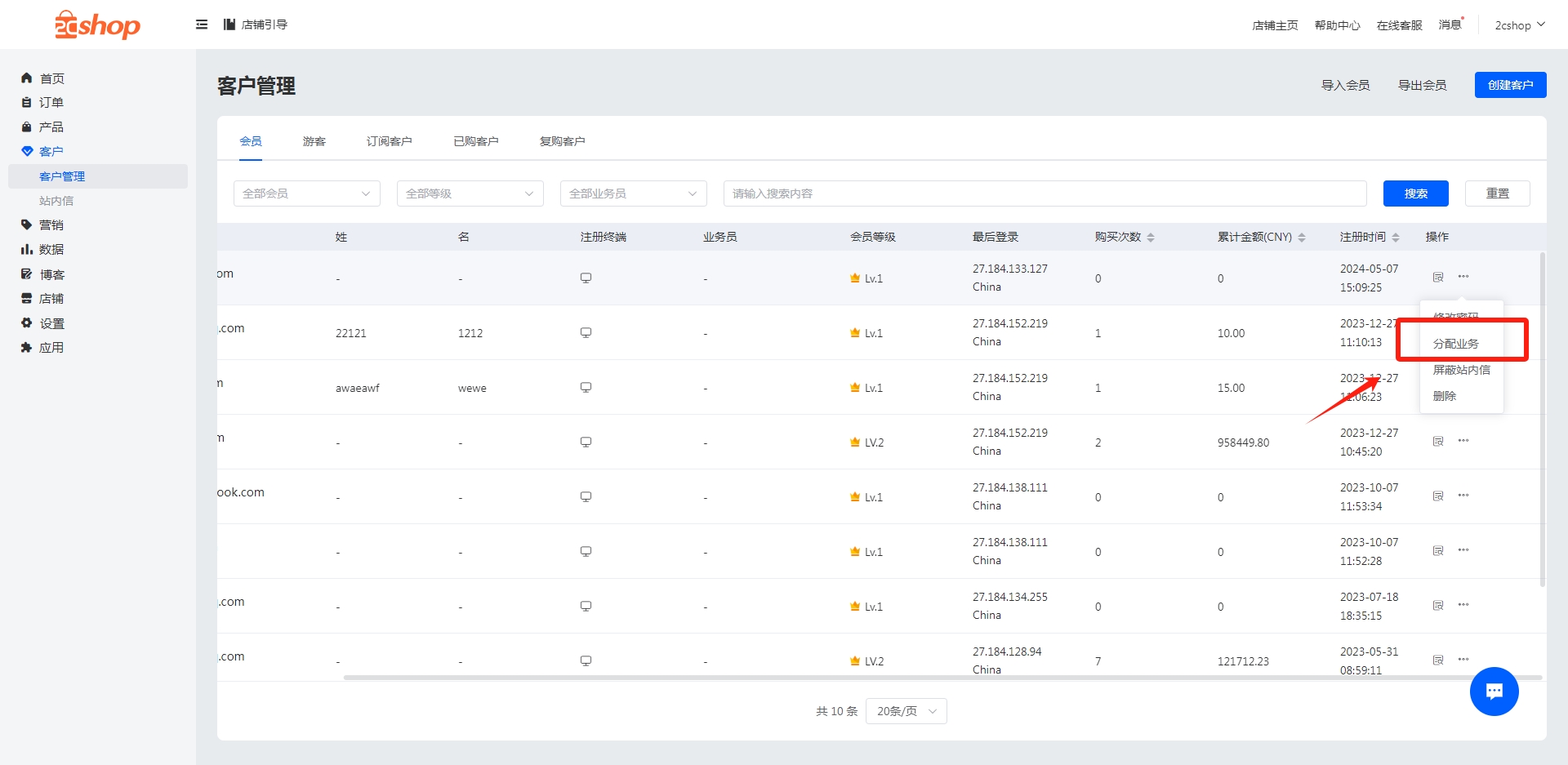The width and height of the screenshot is (1568, 765).
Task: Open 帮助中心 in top bar
Action: (x=1338, y=25)
